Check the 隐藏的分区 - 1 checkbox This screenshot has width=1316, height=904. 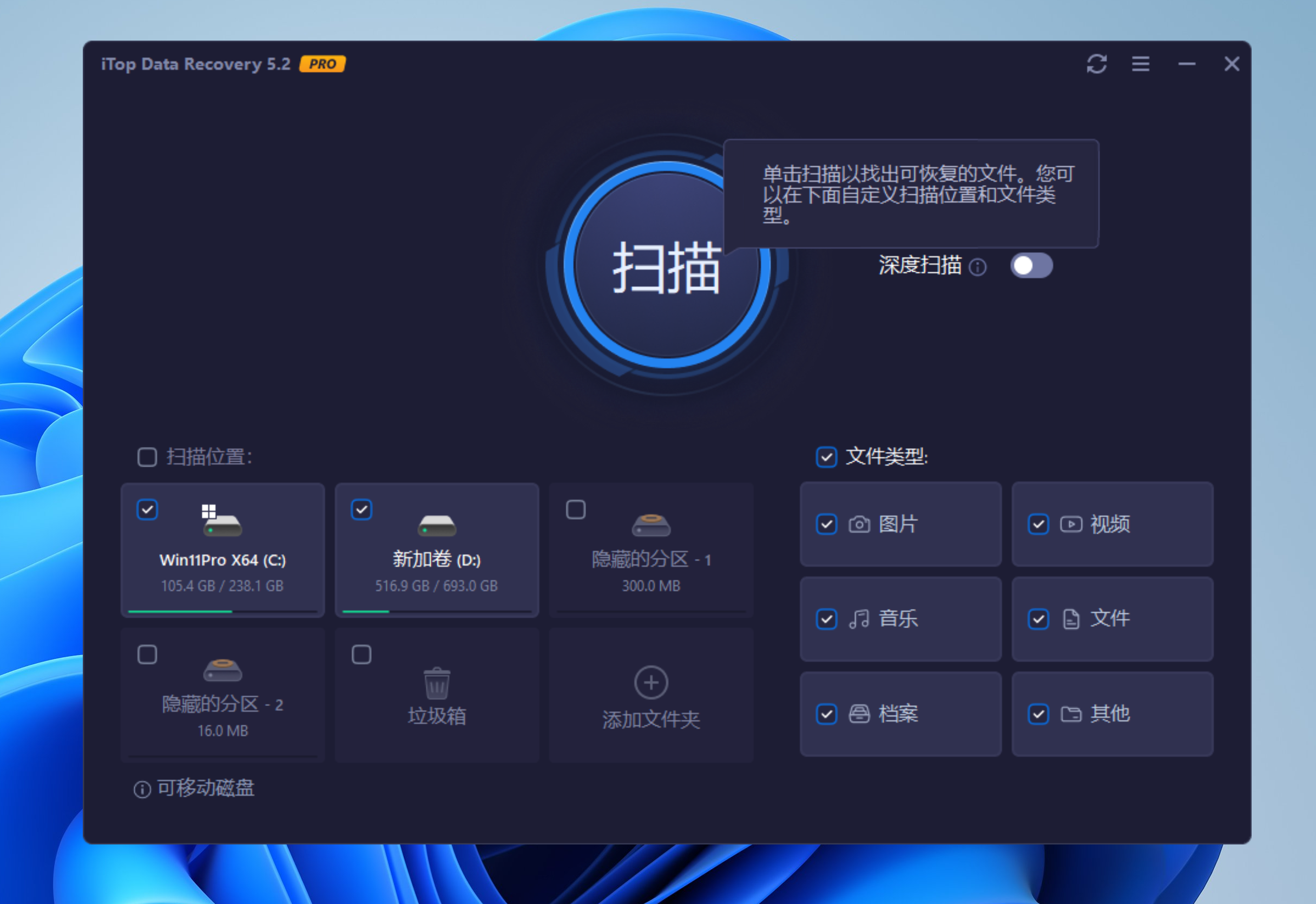pyautogui.click(x=575, y=509)
